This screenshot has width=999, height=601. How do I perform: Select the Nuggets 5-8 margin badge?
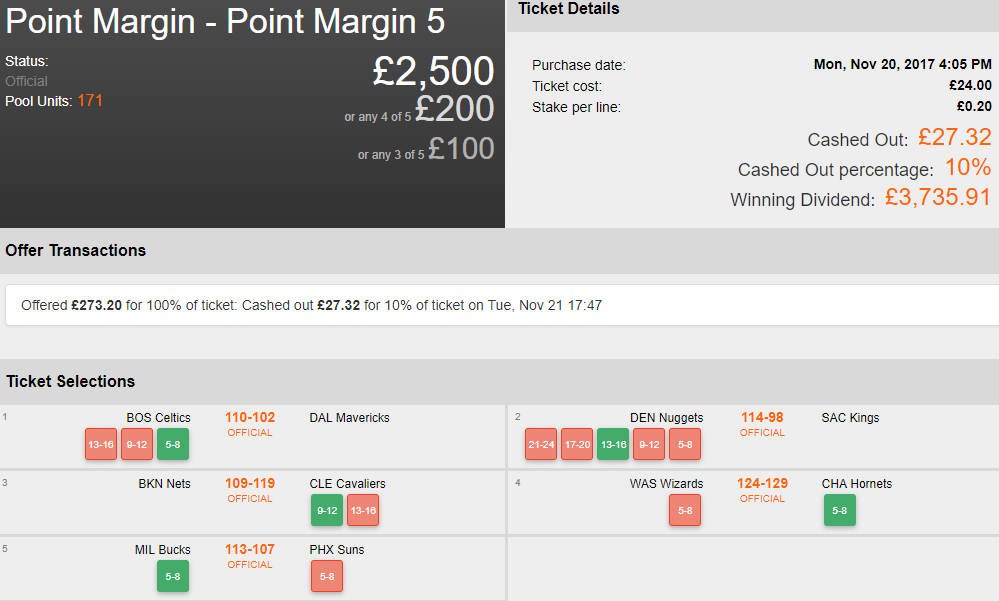click(685, 444)
